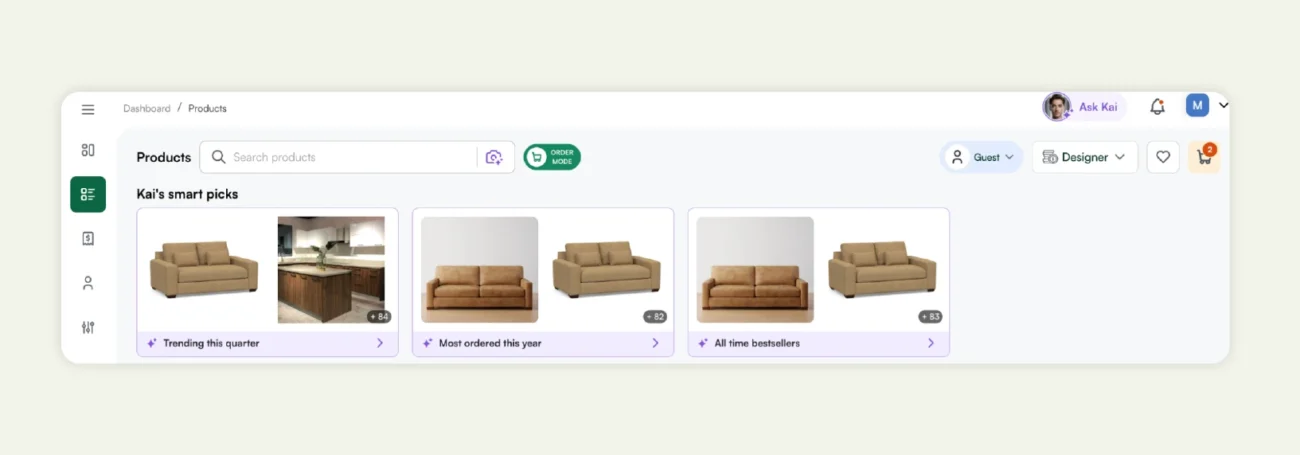Select the kitchen thumbnail image
Screen dimensions: 1300x455
click(331, 269)
